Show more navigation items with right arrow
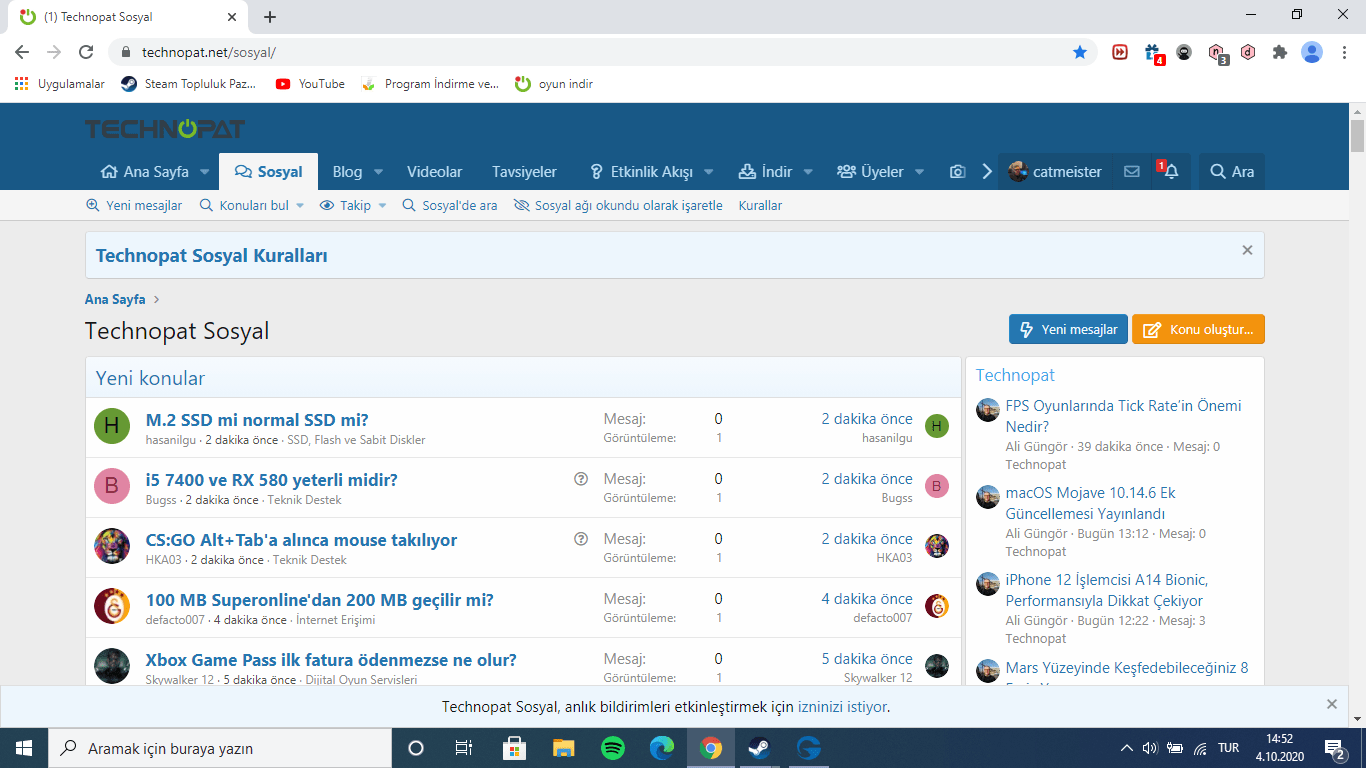1366x768 pixels. 987,172
